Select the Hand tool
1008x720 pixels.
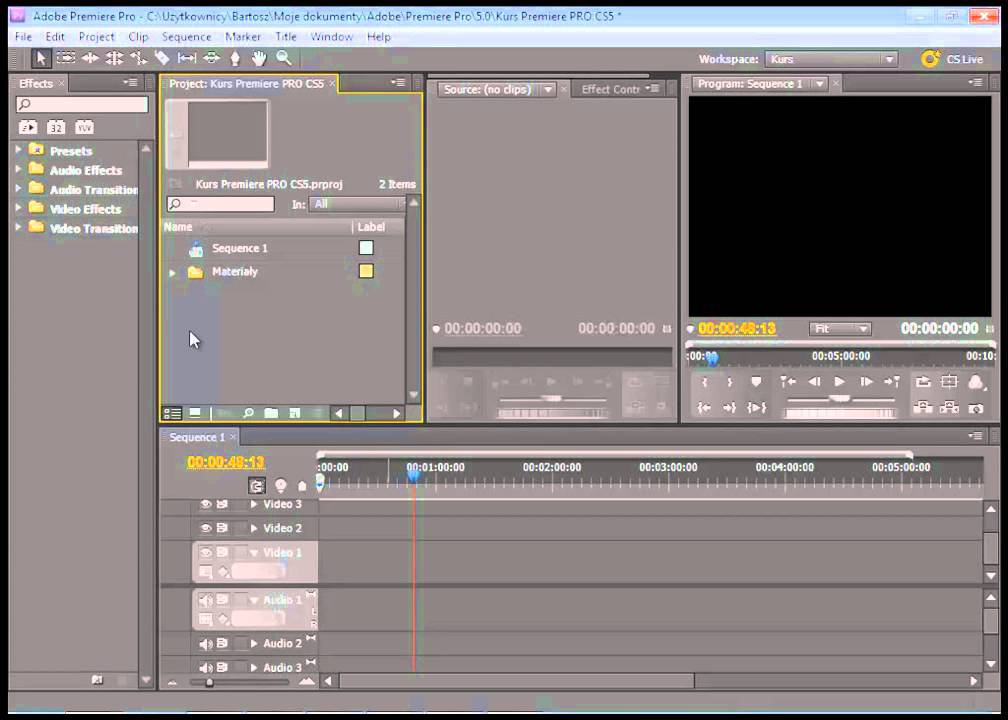point(259,58)
